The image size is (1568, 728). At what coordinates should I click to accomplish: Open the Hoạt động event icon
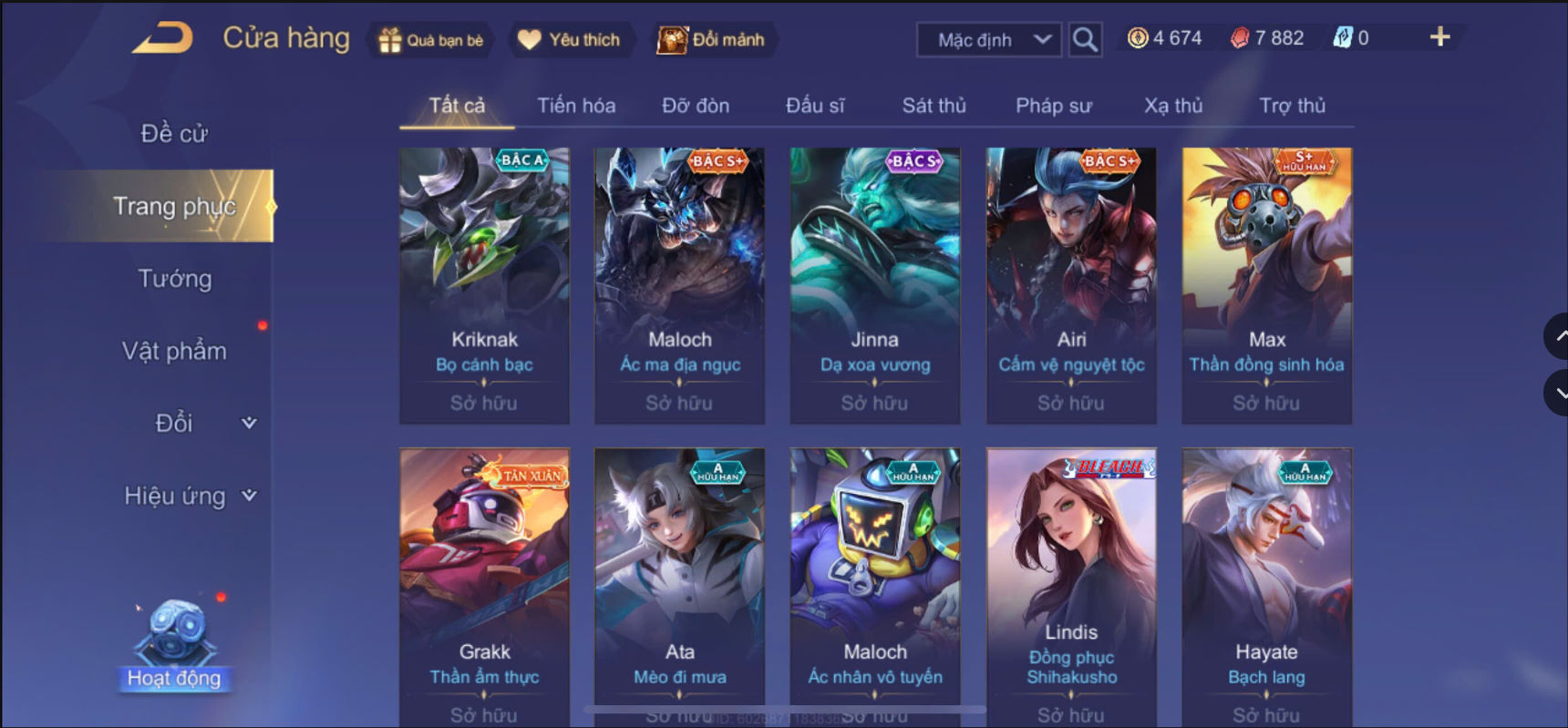pyautogui.click(x=174, y=644)
